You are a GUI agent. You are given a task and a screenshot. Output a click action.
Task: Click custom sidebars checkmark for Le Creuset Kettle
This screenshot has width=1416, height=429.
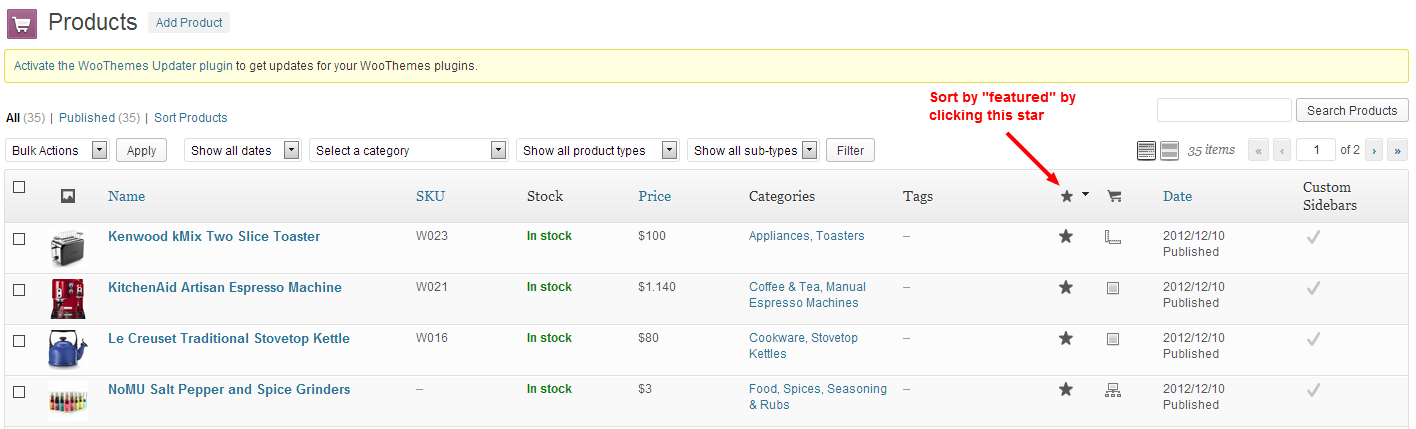[x=1314, y=339]
